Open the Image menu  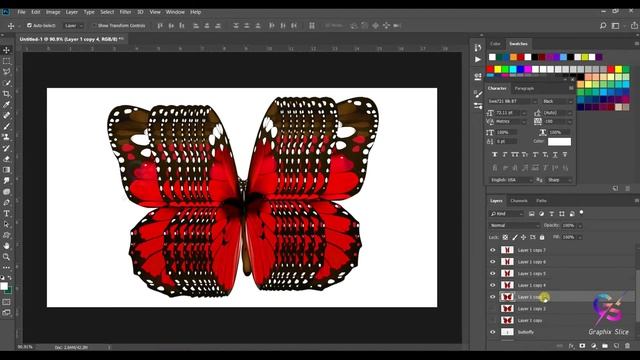[53, 12]
